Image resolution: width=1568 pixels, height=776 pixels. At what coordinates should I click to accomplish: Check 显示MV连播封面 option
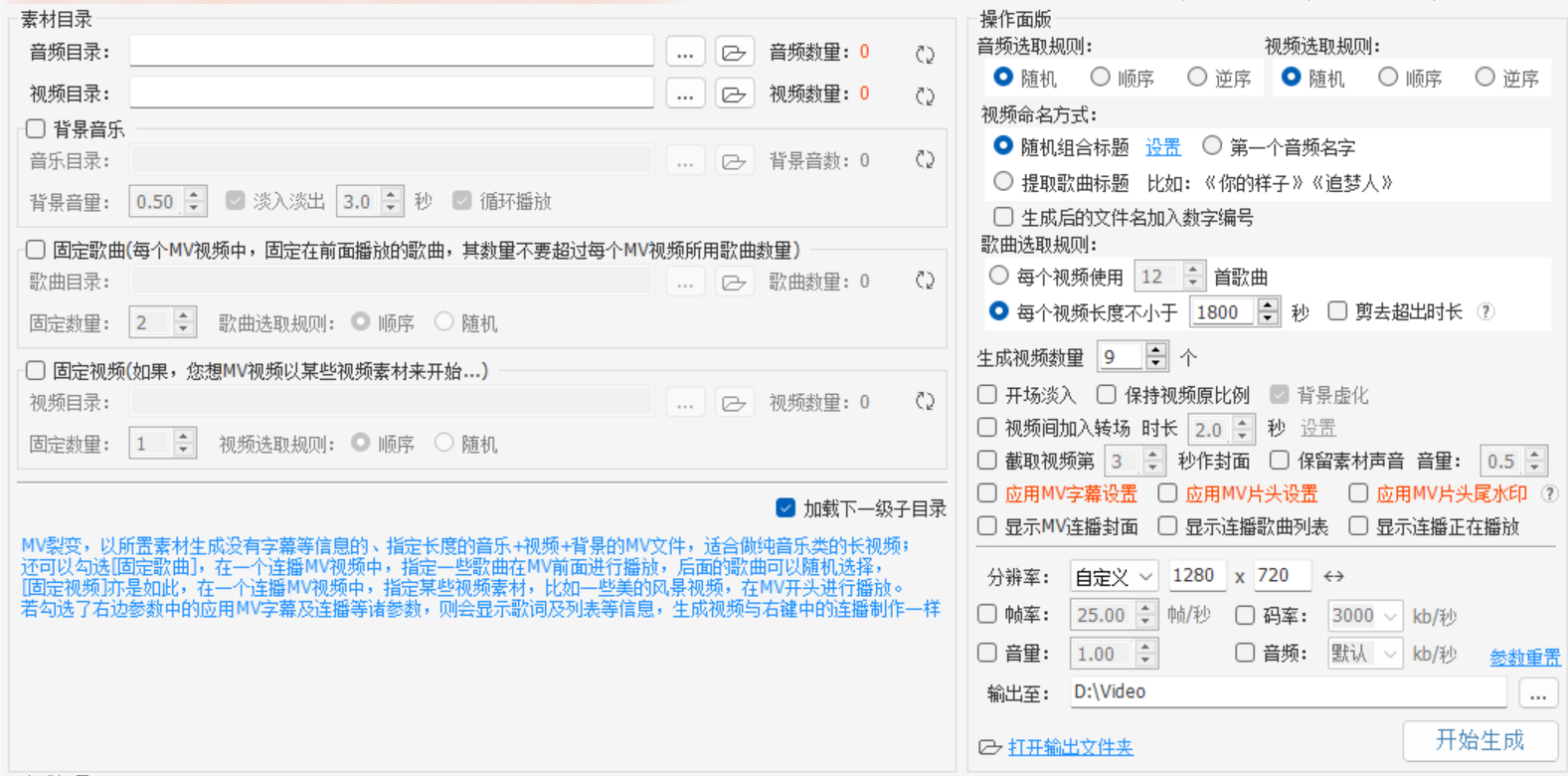coord(987,525)
